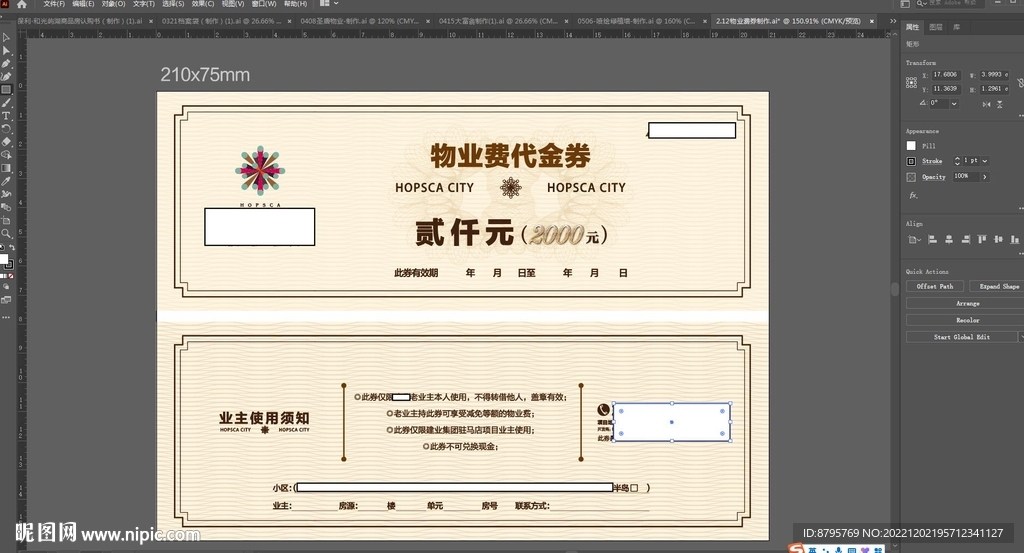Pick the Eyedropper tool
The height and width of the screenshot is (553, 1024).
(6, 181)
